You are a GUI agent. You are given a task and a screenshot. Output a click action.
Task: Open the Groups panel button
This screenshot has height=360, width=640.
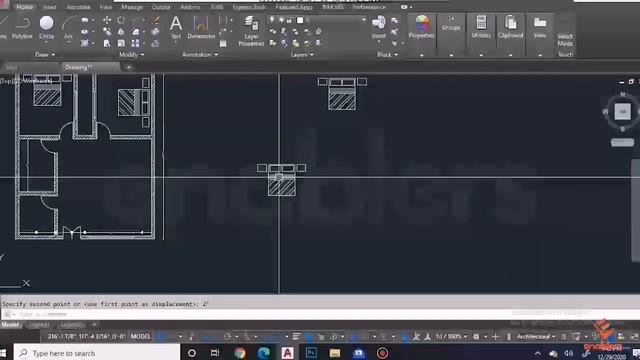click(x=451, y=24)
